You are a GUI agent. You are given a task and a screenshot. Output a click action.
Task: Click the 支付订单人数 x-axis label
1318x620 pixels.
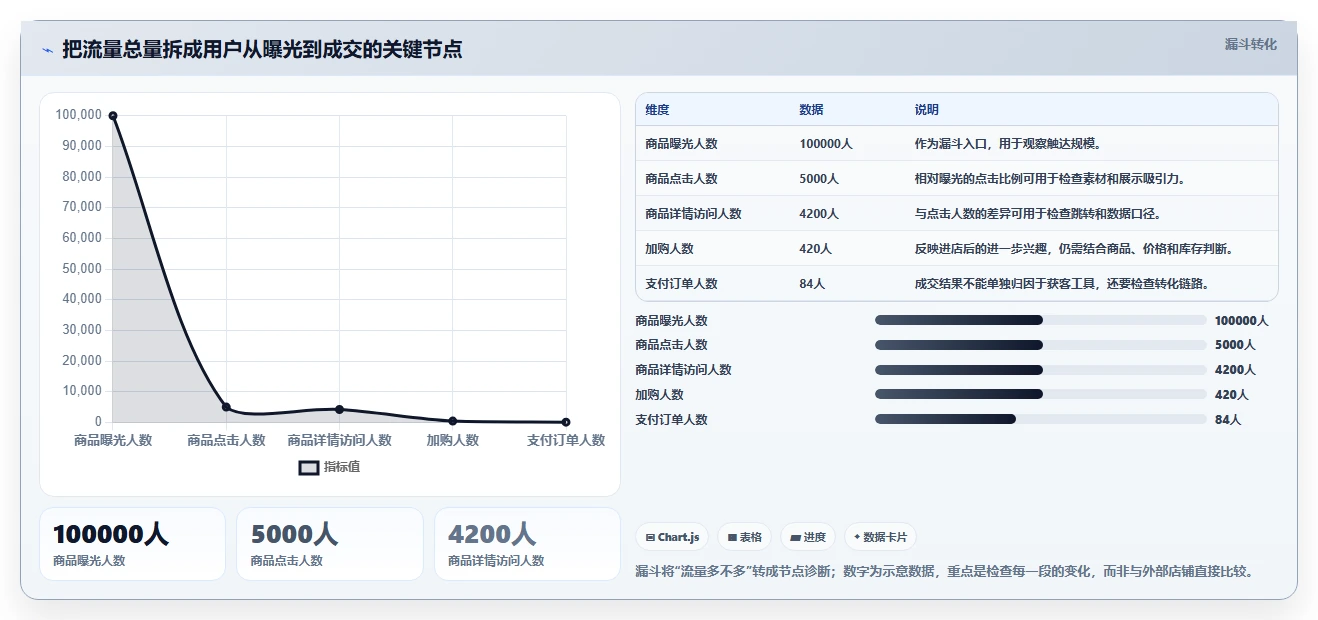[566, 440]
